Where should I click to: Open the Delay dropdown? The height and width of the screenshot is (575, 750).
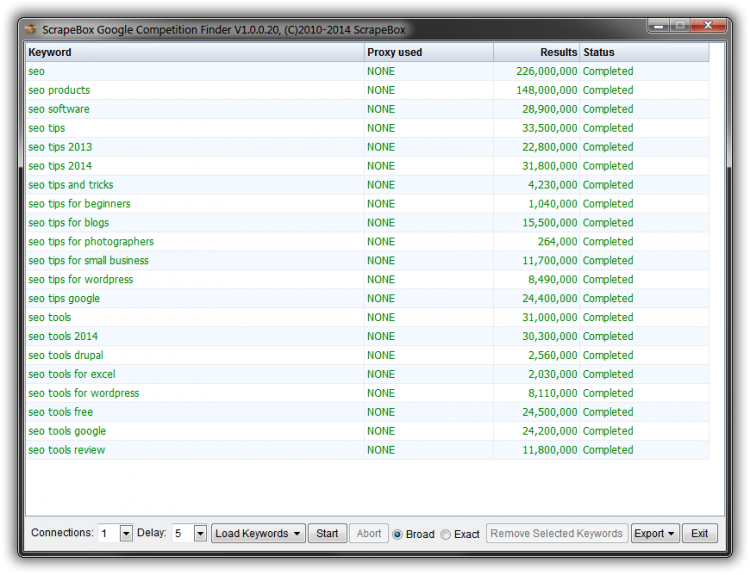coord(200,533)
